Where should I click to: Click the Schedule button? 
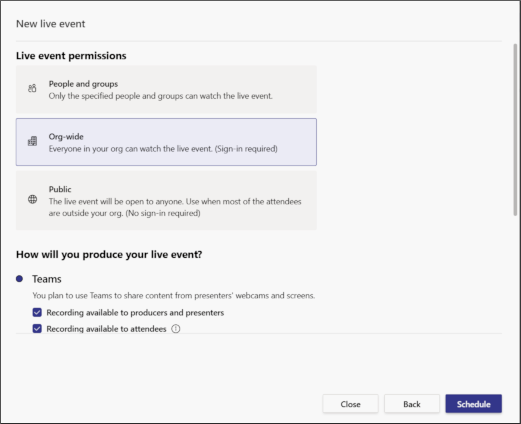click(474, 404)
